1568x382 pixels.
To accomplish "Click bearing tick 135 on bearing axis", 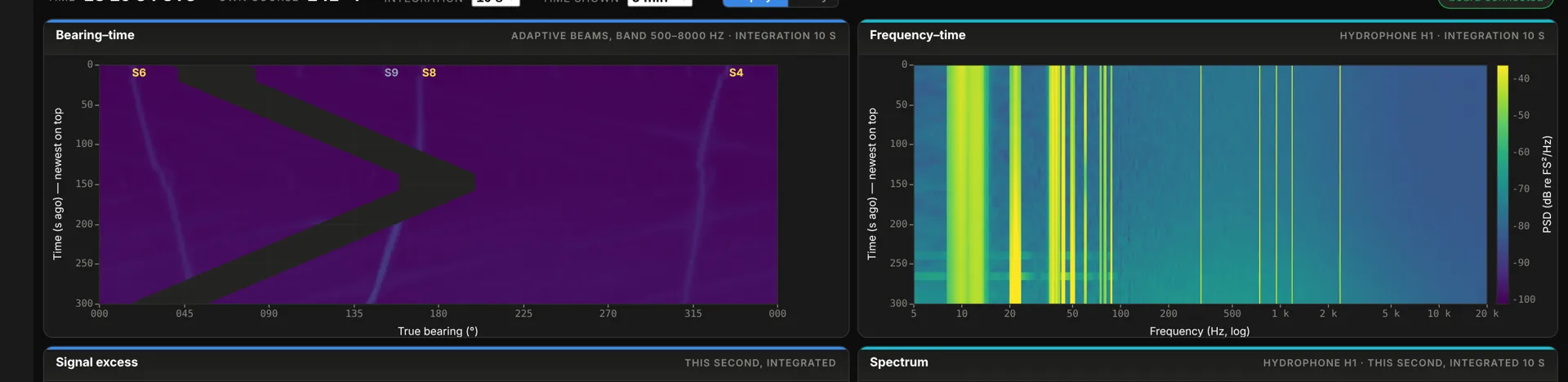I will [354, 313].
